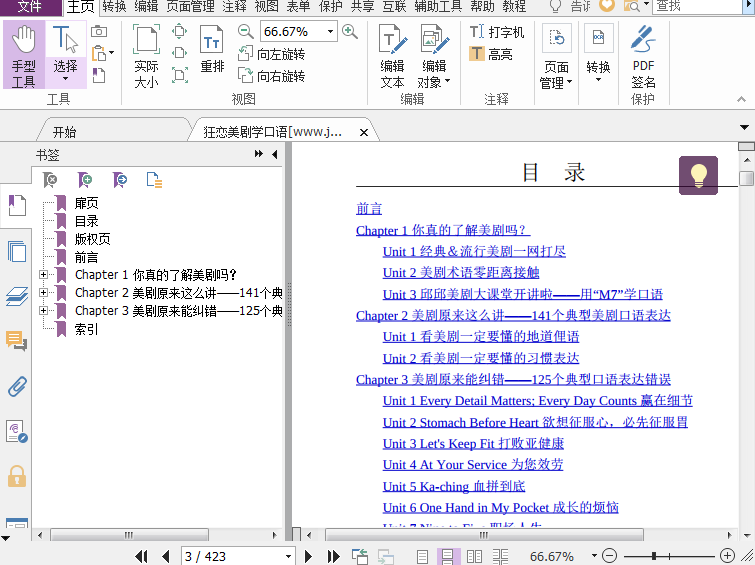
Task: Enable single page view mode
Action: [x=422, y=557]
